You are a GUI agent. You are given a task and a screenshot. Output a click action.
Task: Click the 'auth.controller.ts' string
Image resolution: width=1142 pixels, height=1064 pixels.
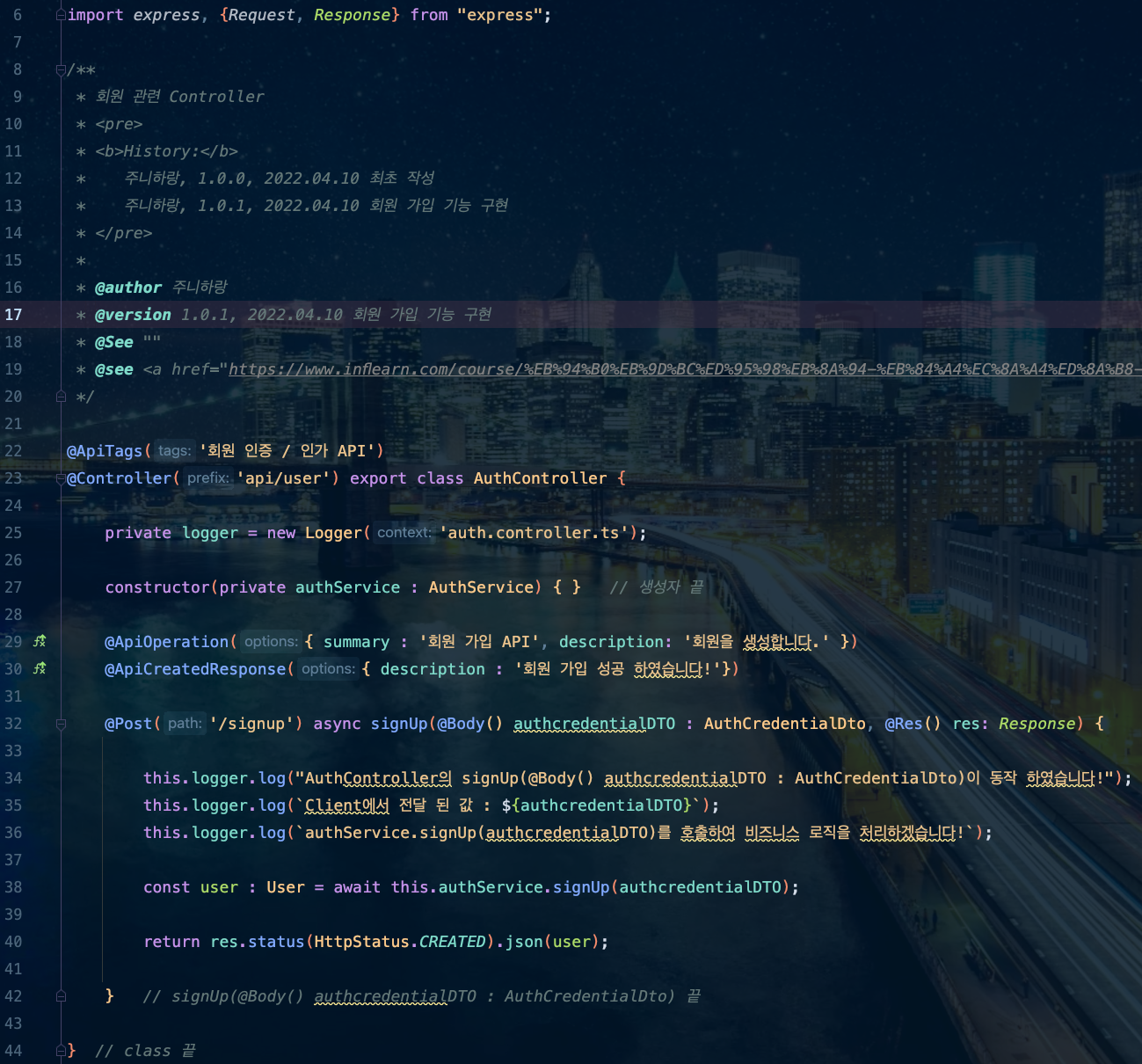tap(535, 533)
